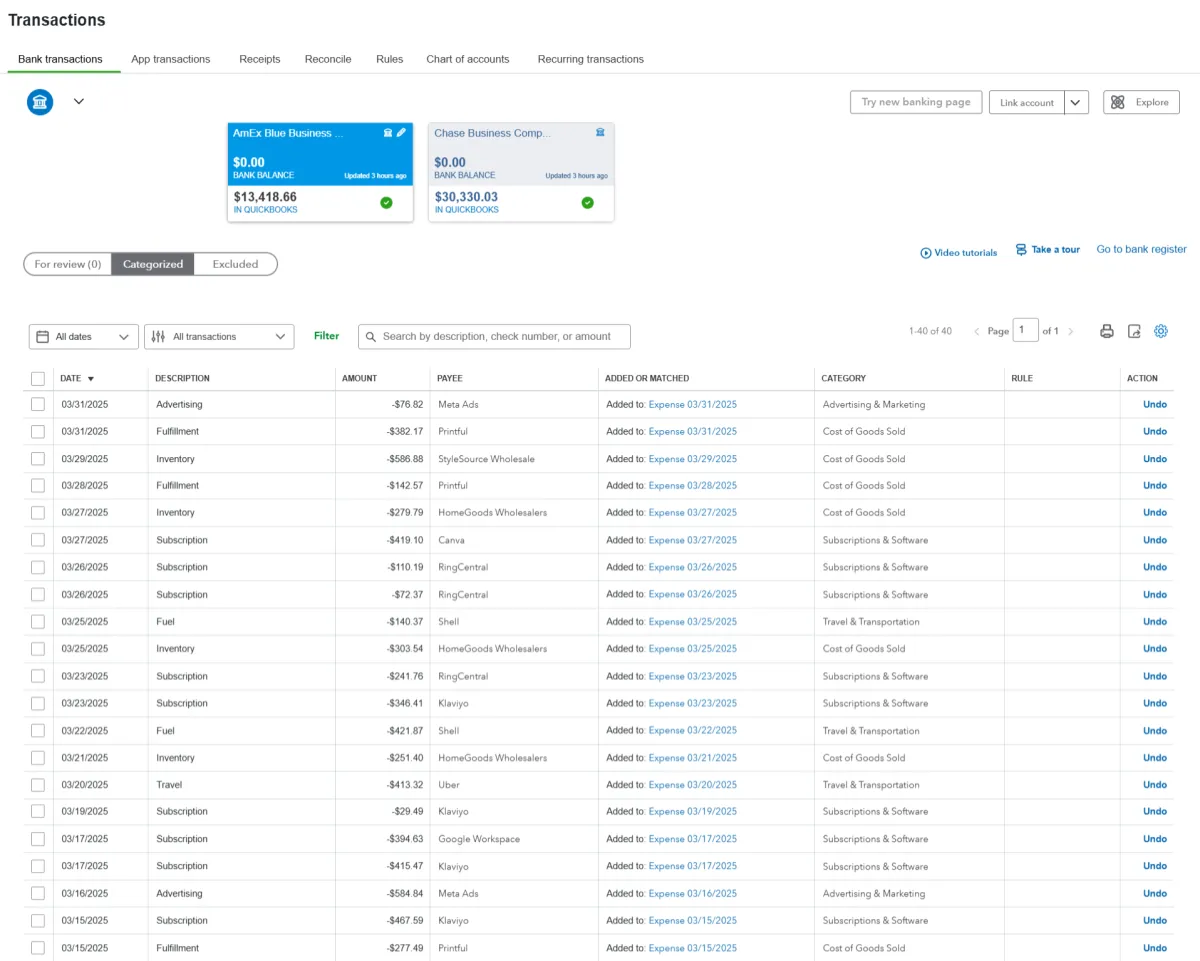Viewport: 1200px width, 961px height.
Task: Go to next page arrow
Action: (x=1070, y=331)
